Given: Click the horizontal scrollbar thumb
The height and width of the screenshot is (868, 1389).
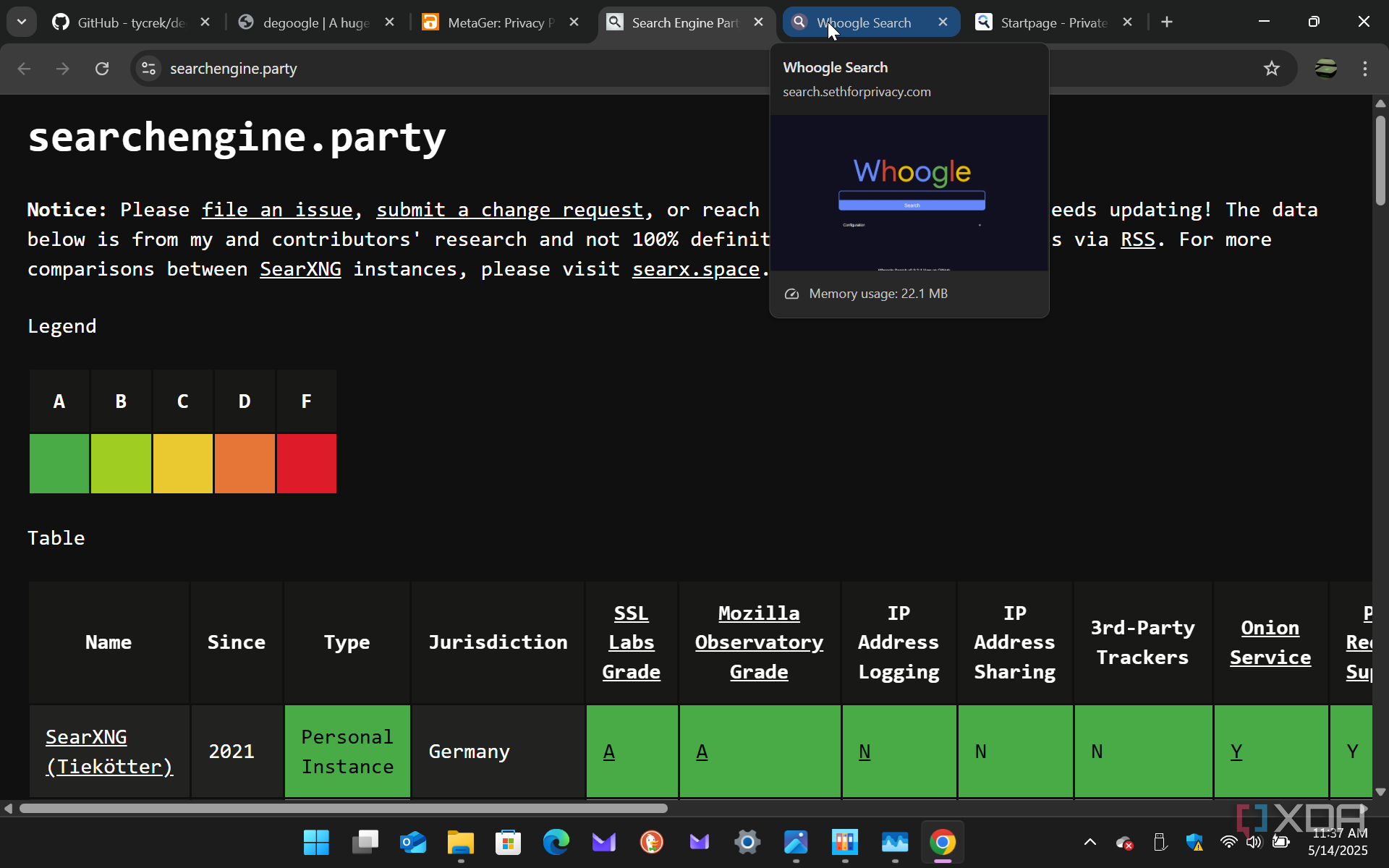Looking at the screenshot, I should tap(344, 808).
